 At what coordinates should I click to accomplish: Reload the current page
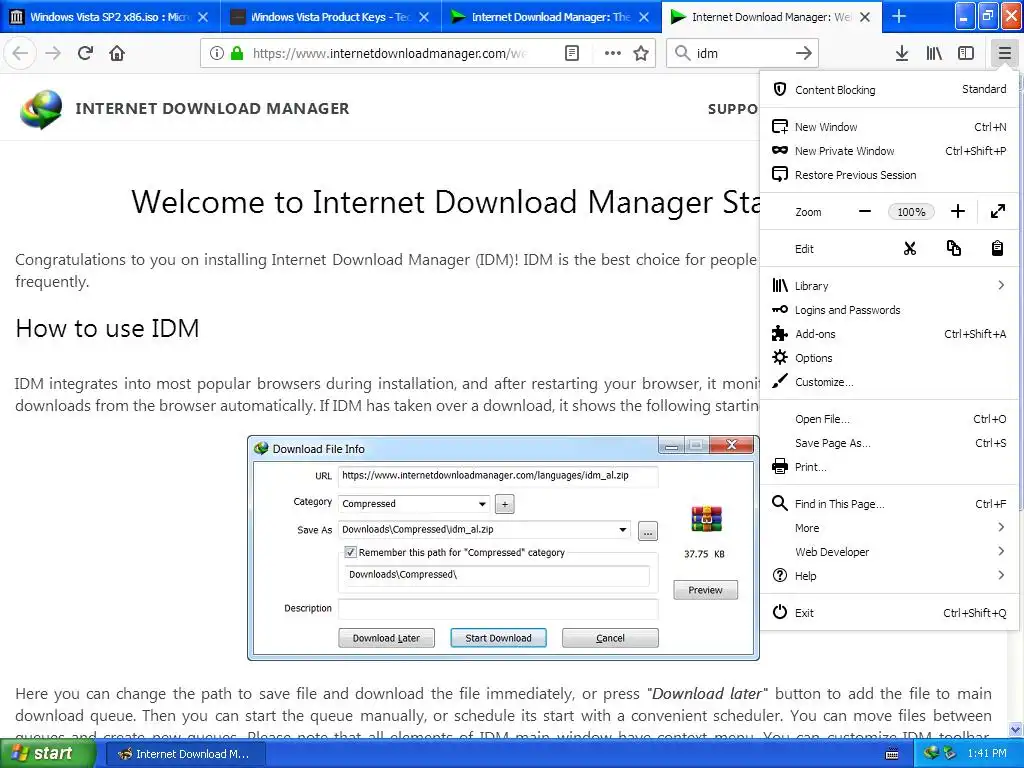(85, 53)
